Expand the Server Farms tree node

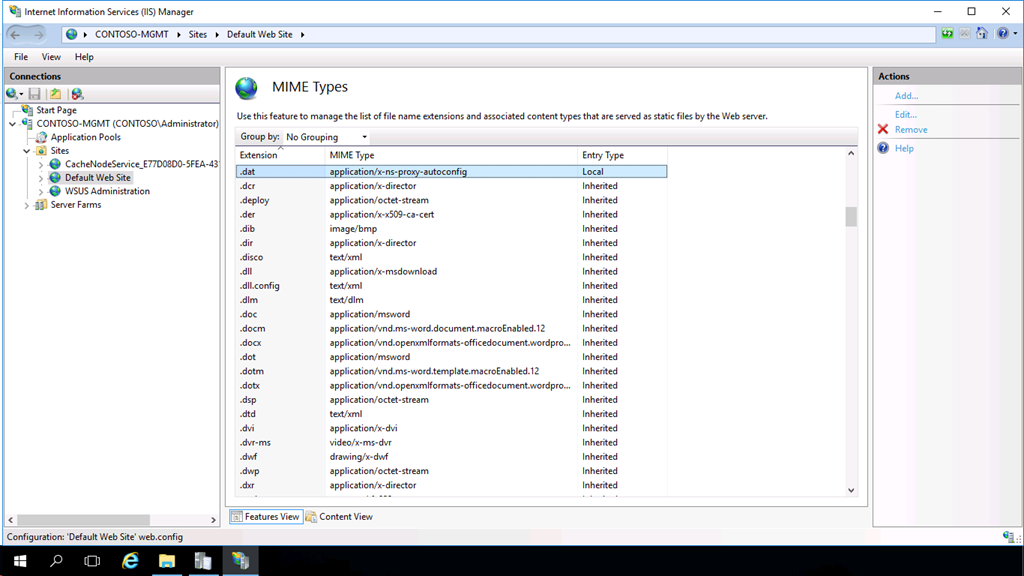click(x=27, y=205)
